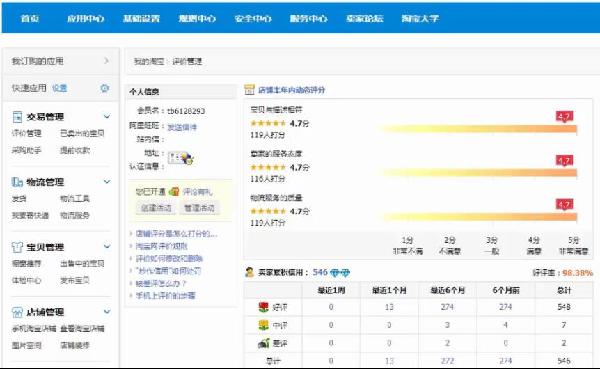Click the 评价有礼 gift icon

(174, 191)
